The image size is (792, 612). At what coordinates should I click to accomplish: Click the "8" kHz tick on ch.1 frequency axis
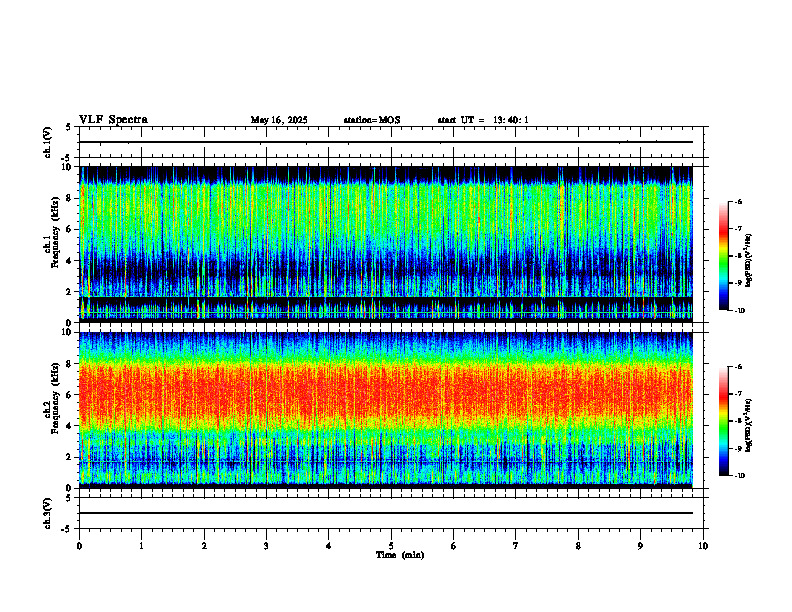pos(70,198)
